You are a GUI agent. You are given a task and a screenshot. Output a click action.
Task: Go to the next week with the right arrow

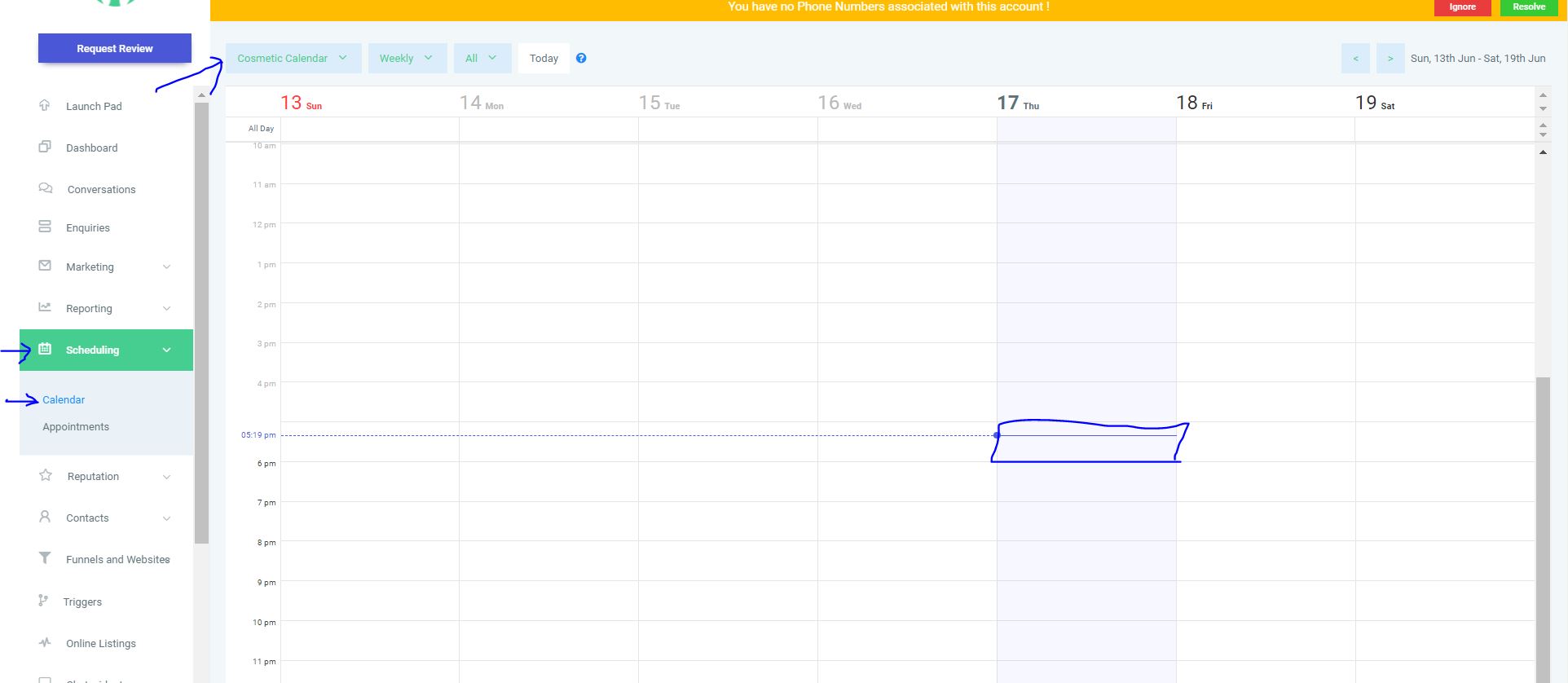point(1390,59)
